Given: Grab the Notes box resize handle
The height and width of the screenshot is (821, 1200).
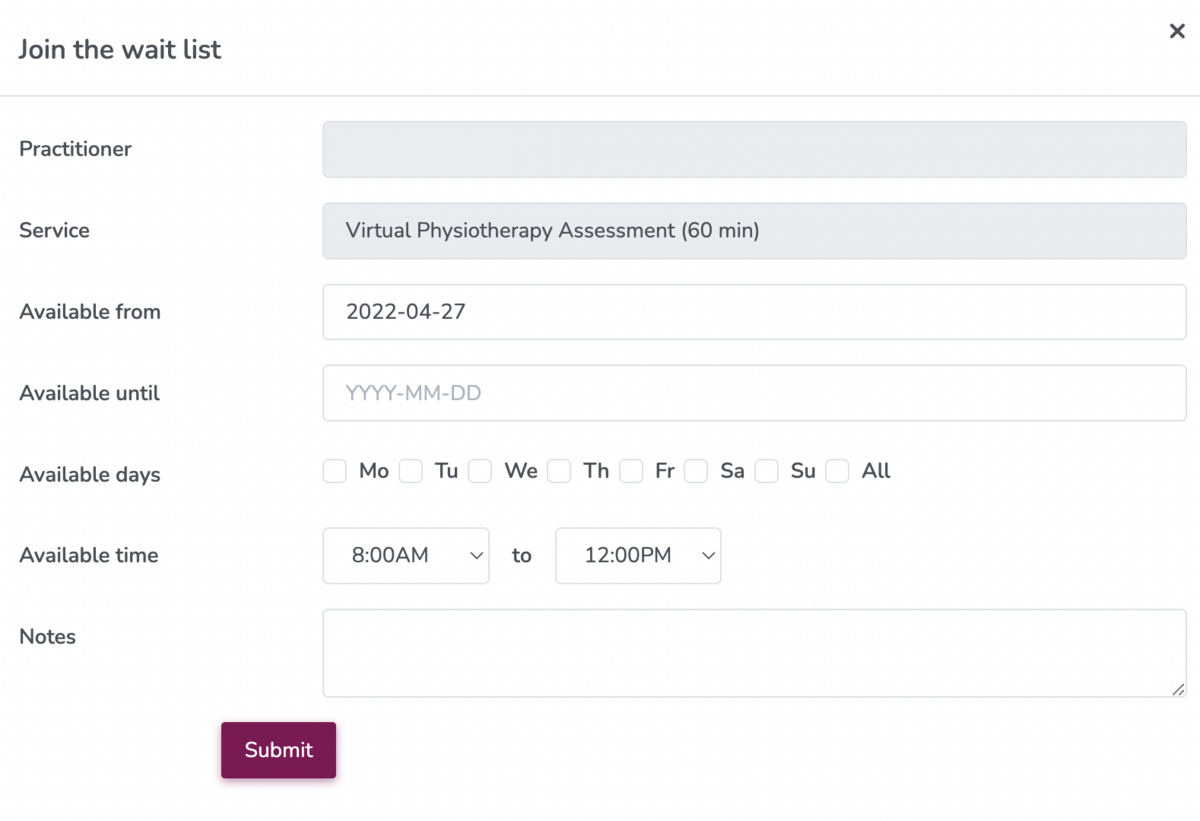Looking at the screenshot, I should [1179, 689].
